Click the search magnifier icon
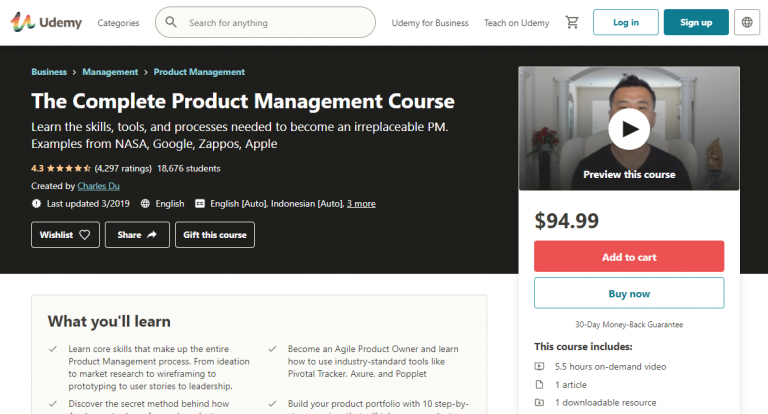 point(171,22)
